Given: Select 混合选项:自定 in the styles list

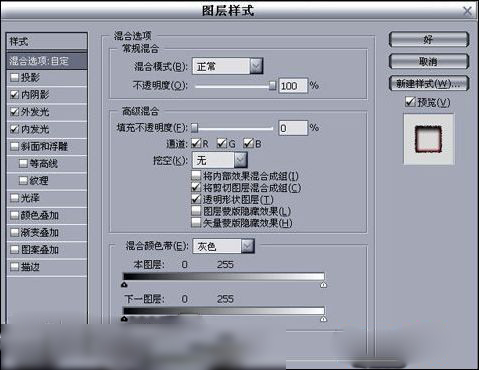Looking at the screenshot, I should coord(47,61).
